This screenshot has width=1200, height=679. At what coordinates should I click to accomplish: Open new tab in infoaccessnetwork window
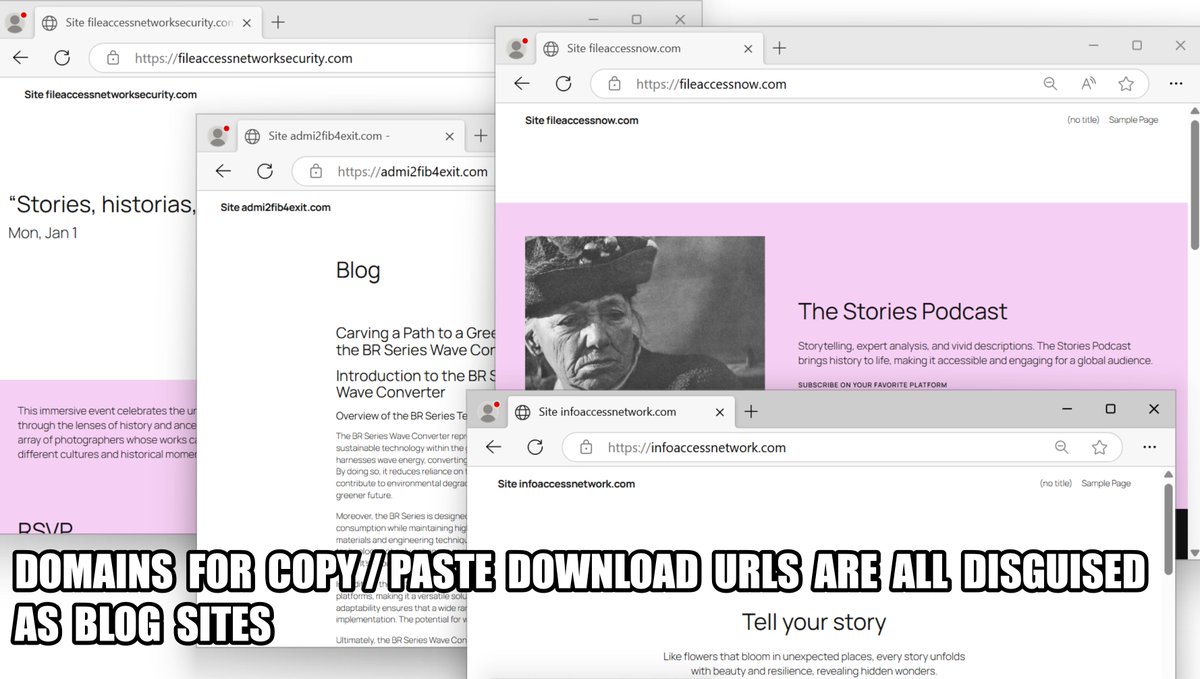point(751,411)
